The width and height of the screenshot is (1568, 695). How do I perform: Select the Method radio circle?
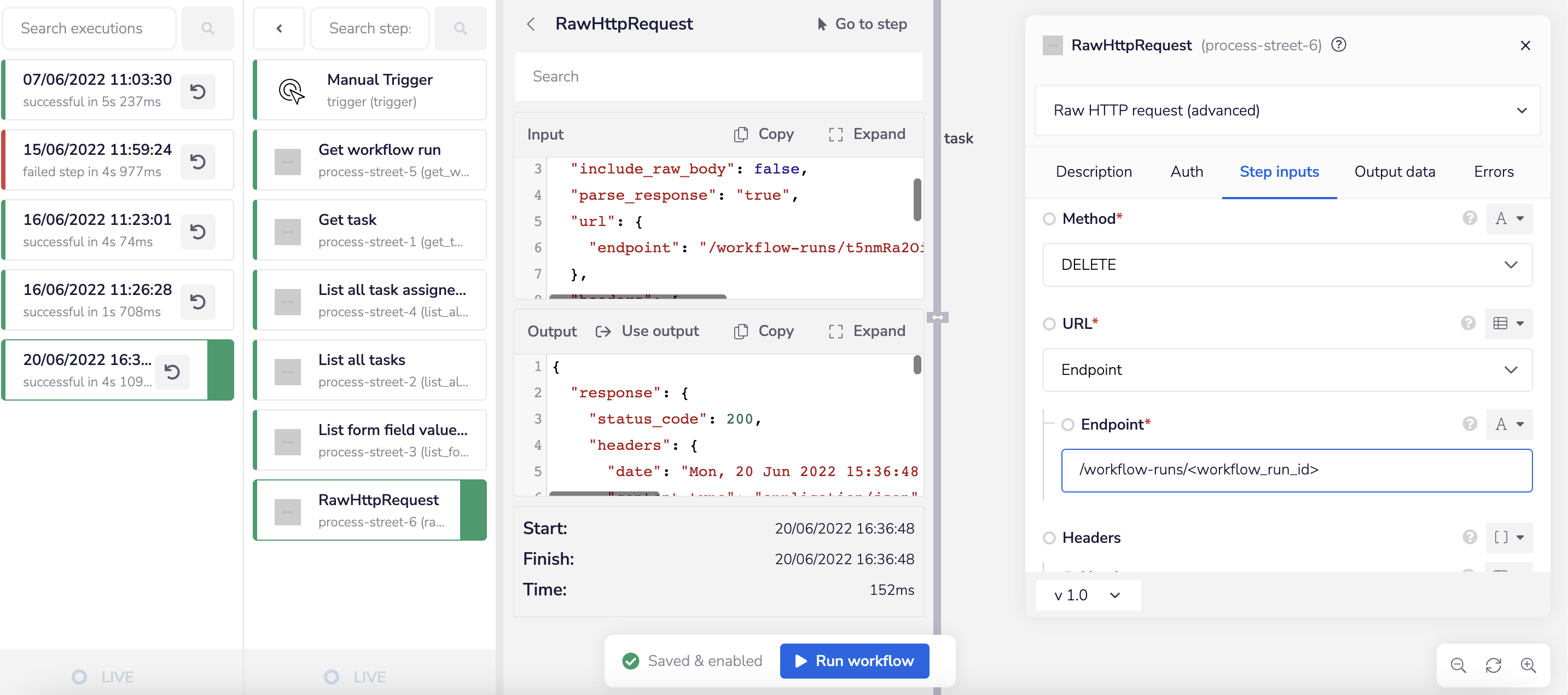click(1049, 219)
